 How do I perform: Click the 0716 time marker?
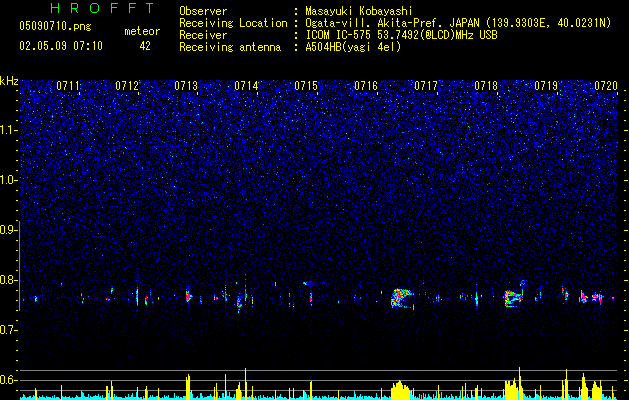(x=366, y=86)
